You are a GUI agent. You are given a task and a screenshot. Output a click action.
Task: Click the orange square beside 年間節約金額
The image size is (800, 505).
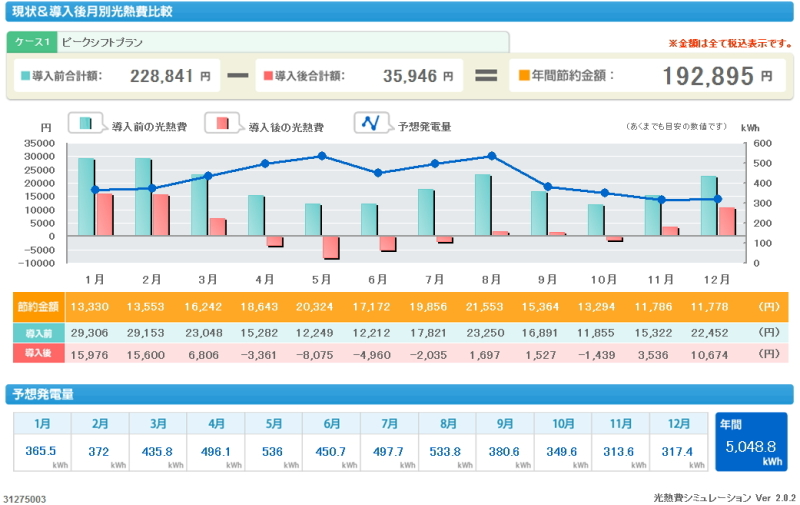click(522, 75)
